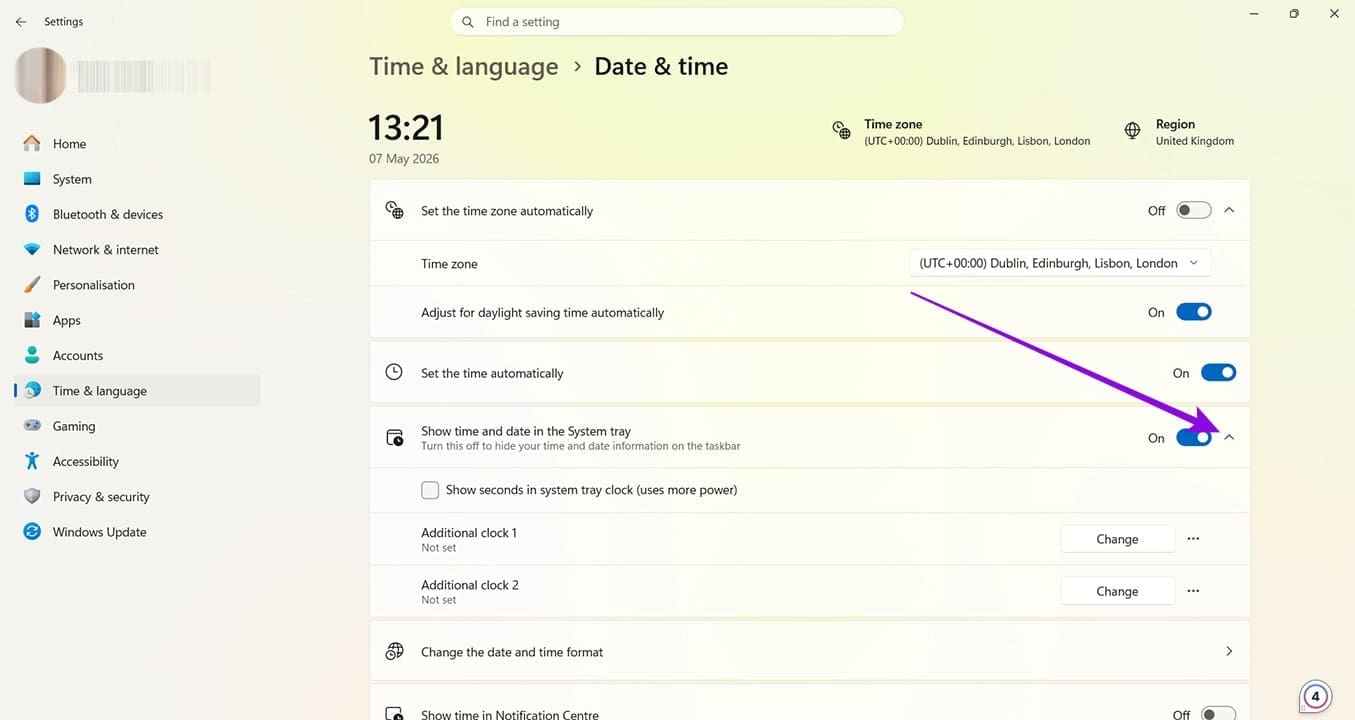
Task: Click the Network wifi icon
Action: point(32,250)
